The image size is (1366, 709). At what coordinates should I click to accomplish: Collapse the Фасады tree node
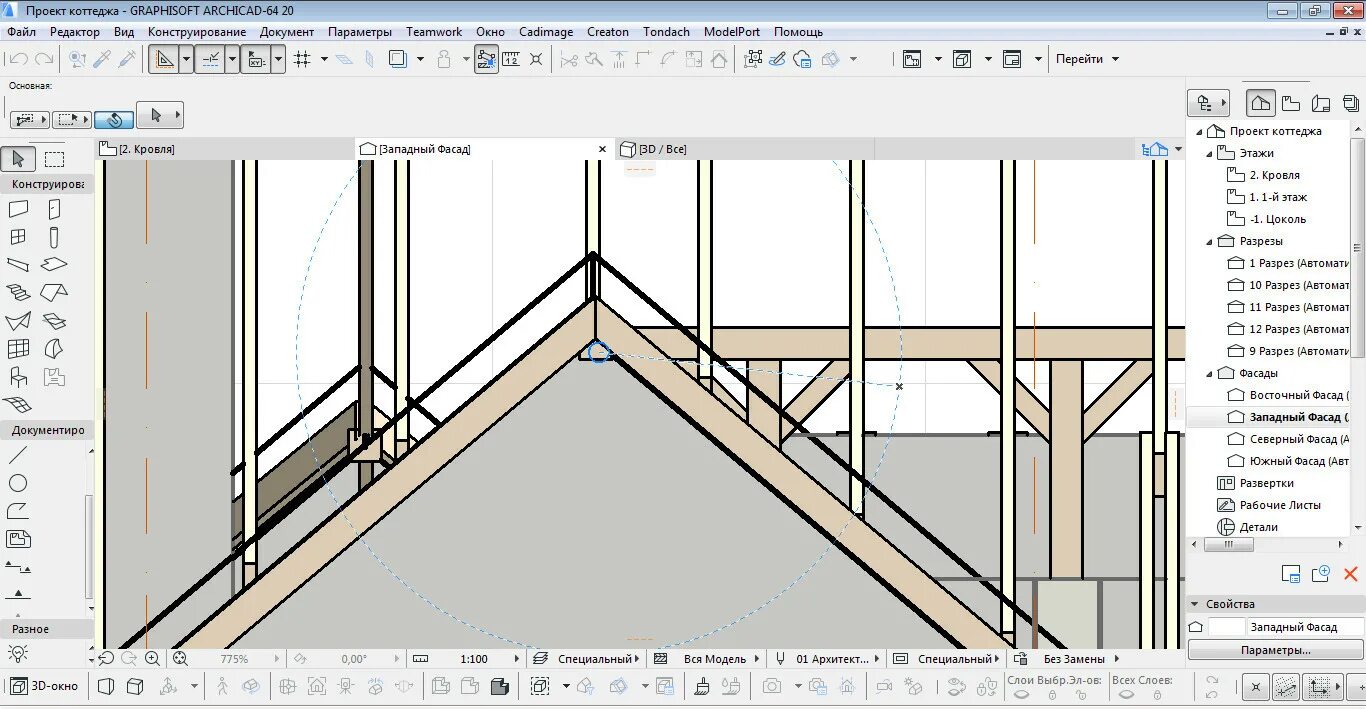coord(1209,373)
